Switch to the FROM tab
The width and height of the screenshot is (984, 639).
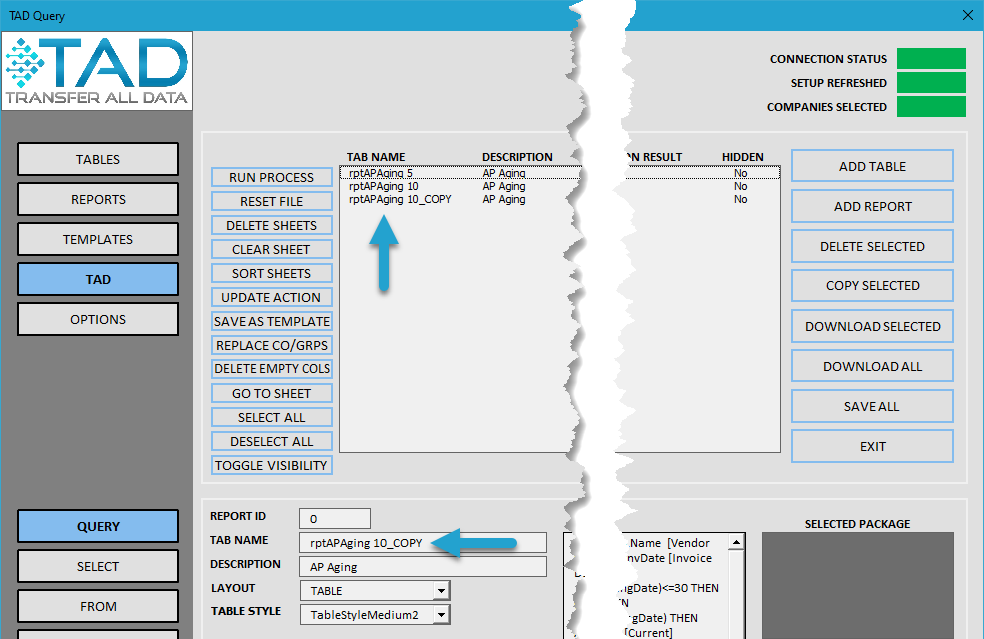tap(98, 606)
